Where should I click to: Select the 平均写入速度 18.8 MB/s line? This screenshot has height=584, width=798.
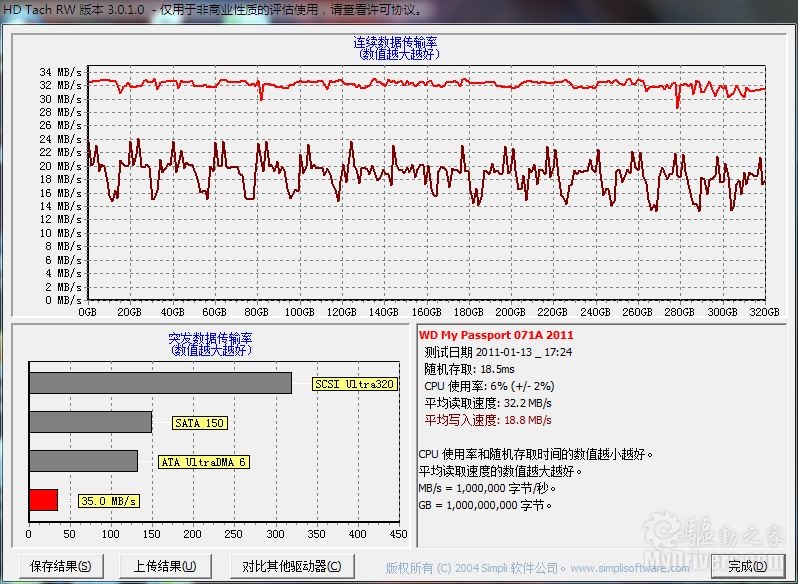[488, 420]
